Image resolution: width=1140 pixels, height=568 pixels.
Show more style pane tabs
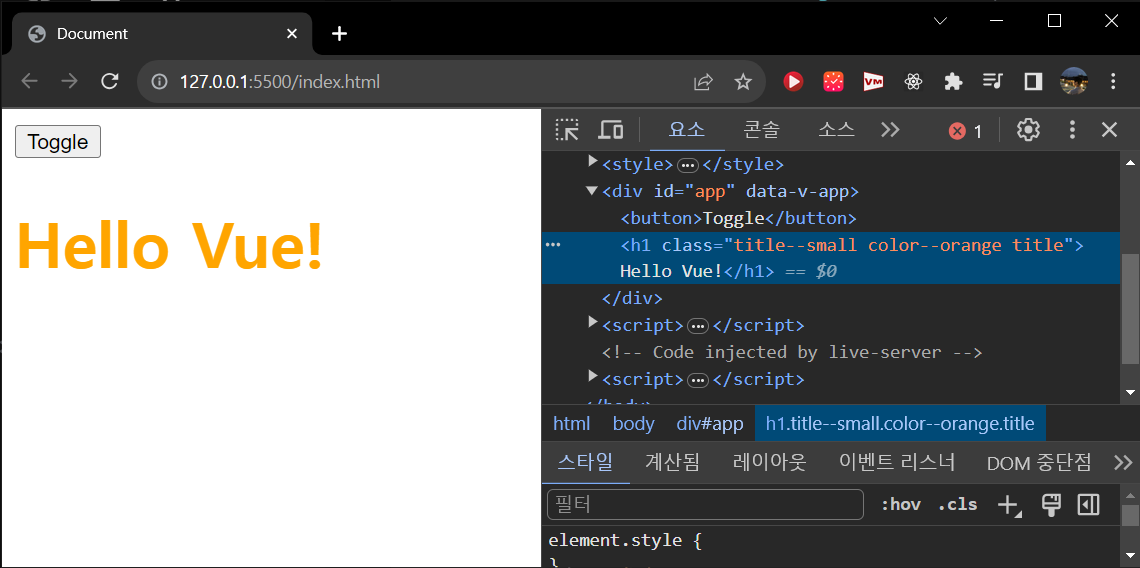pyautogui.click(x=1123, y=463)
